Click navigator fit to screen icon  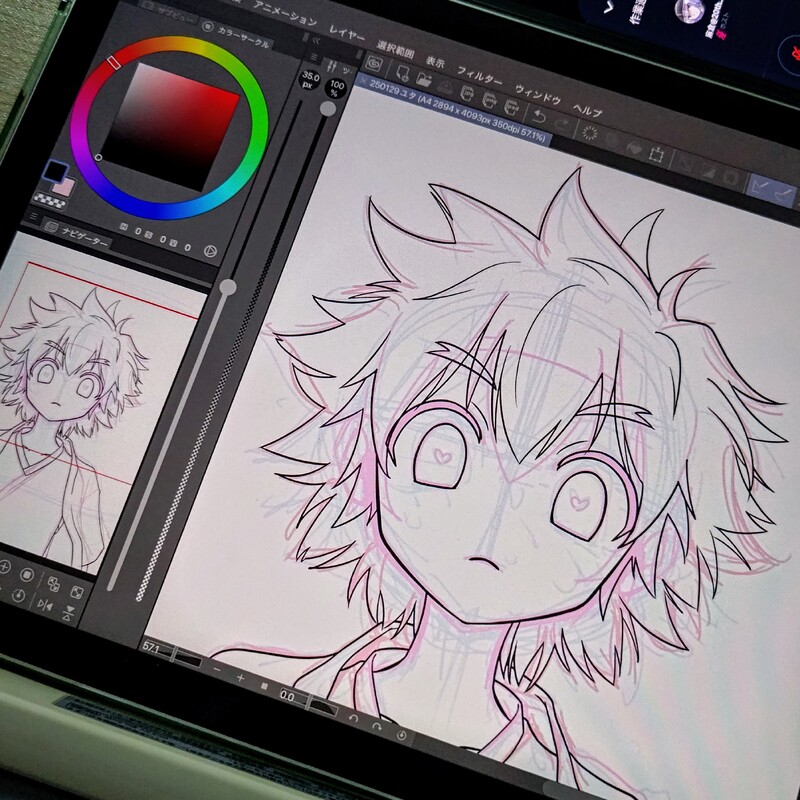(x=54, y=583)
